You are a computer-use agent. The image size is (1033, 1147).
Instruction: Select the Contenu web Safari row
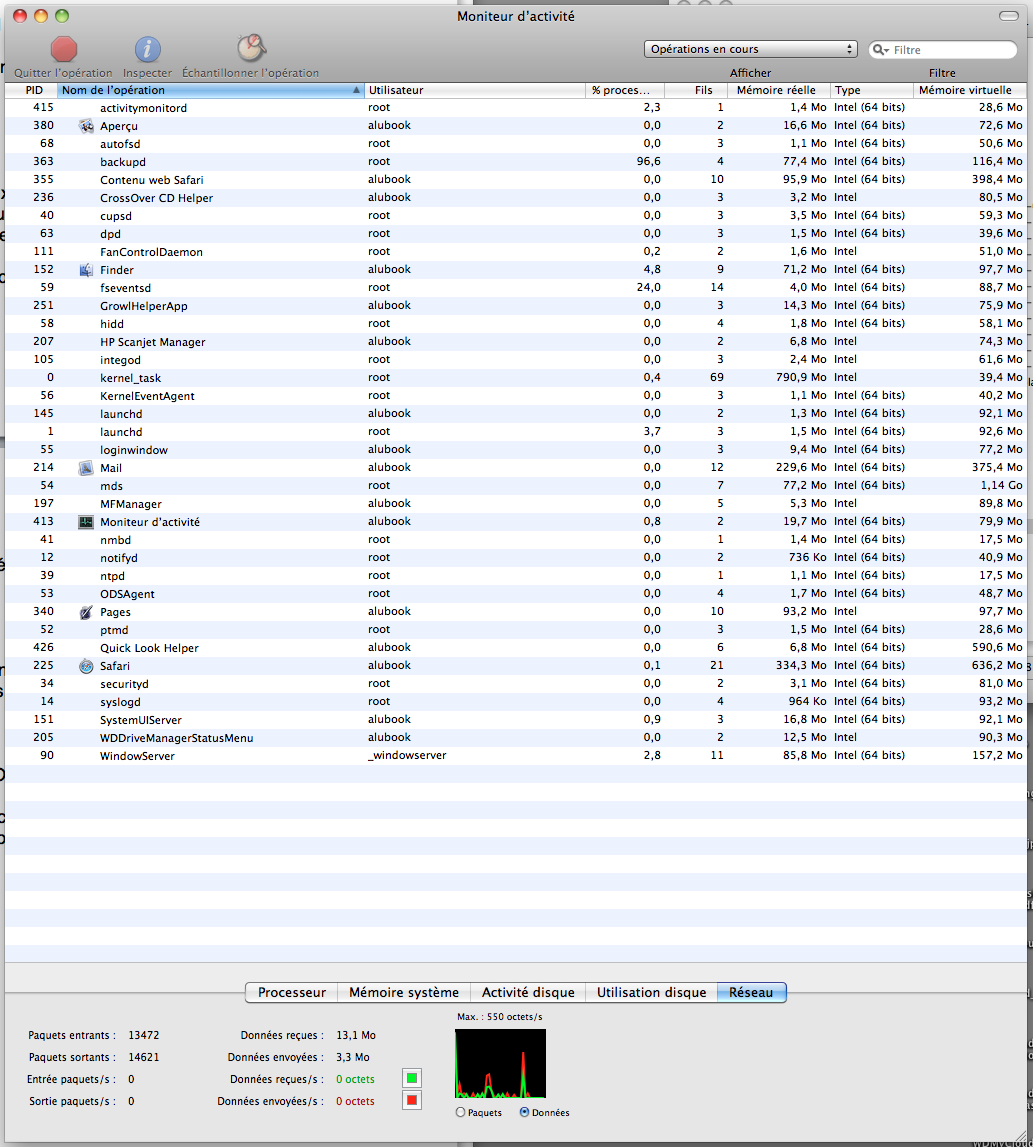[516, 180]
